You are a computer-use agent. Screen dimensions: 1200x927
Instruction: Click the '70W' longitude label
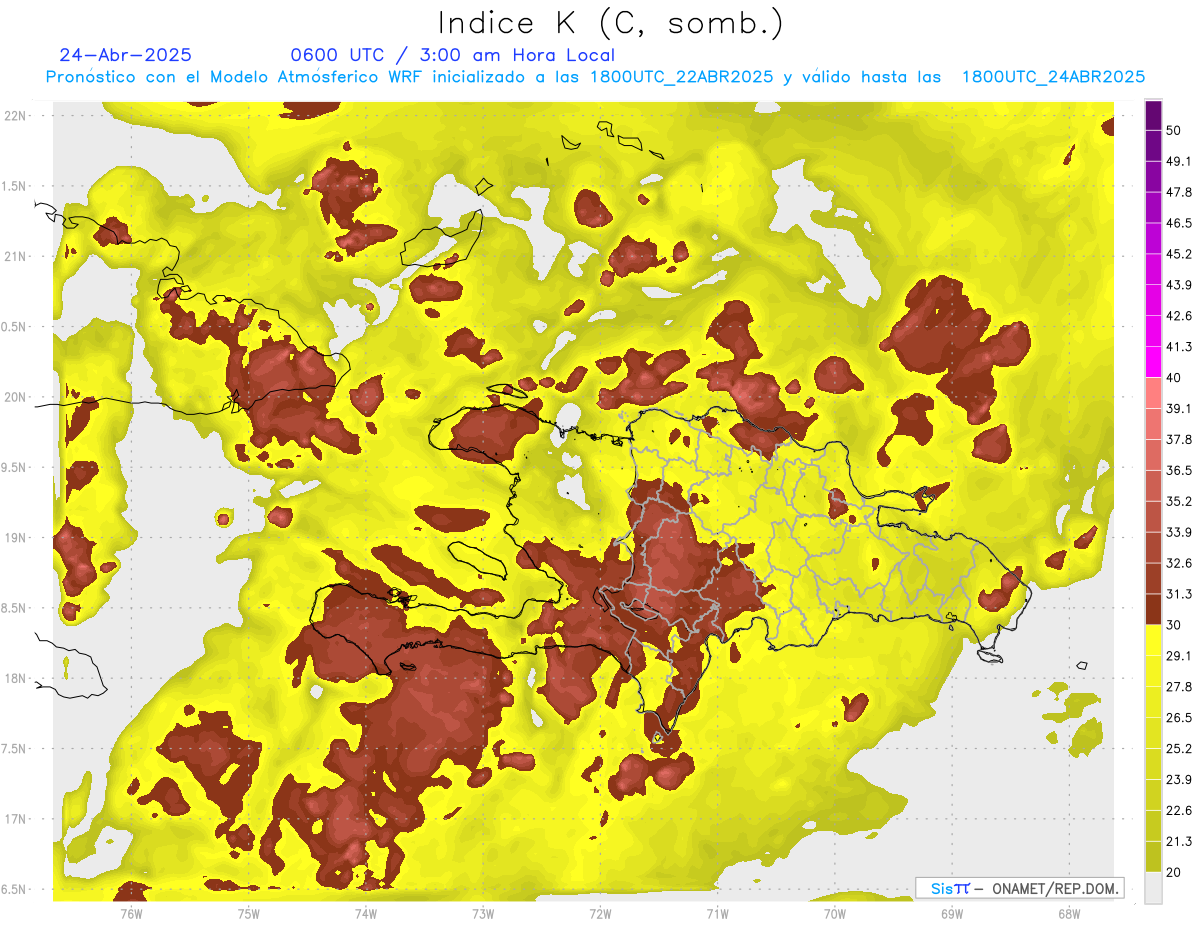coord(835,913)
